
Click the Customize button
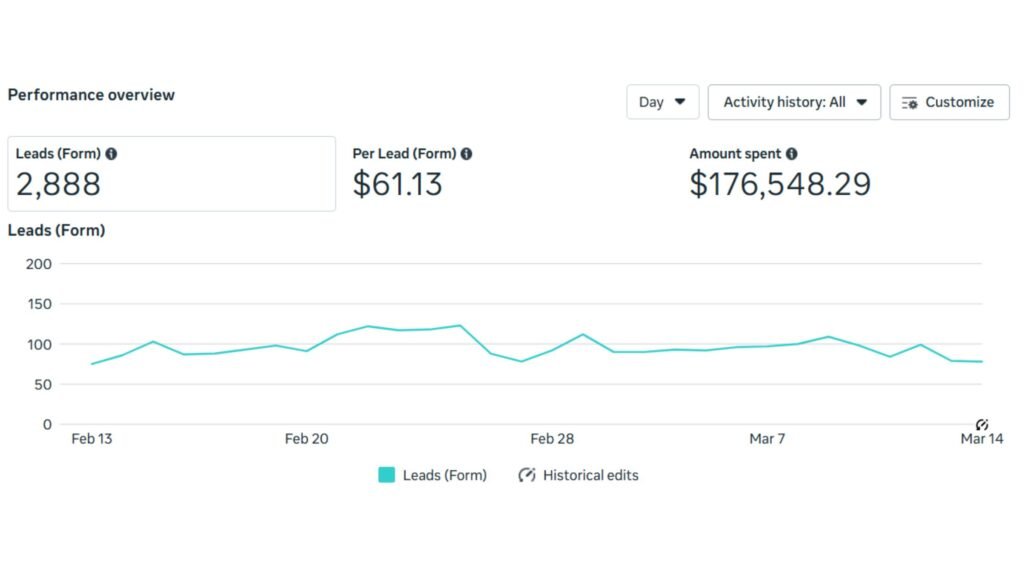948,102
